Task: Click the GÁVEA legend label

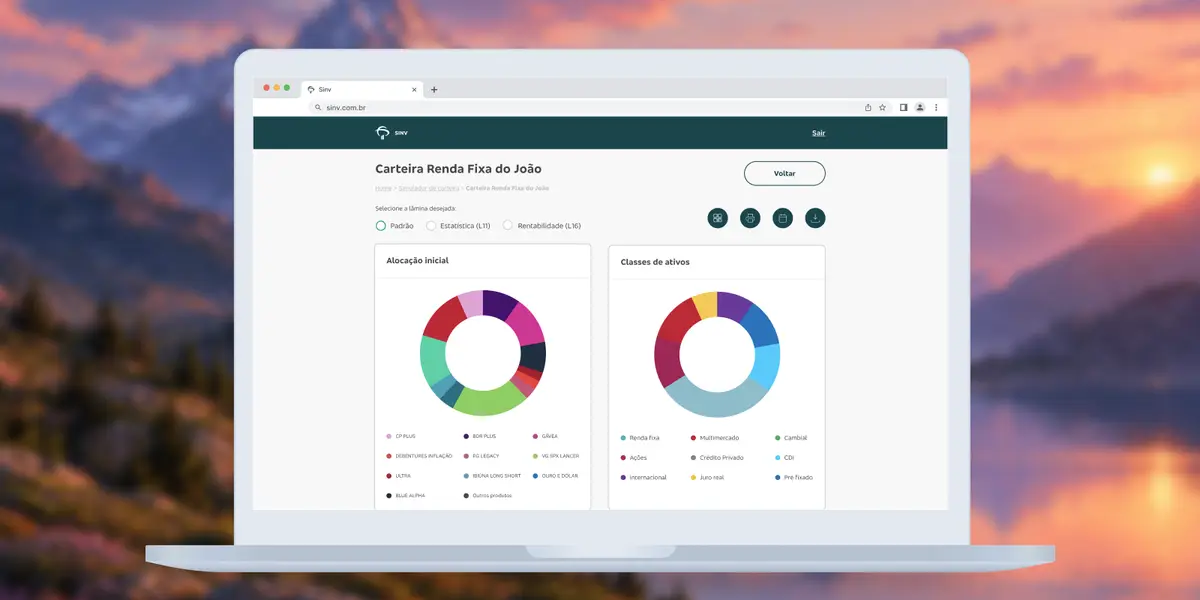Action: [x=550, y=436]
